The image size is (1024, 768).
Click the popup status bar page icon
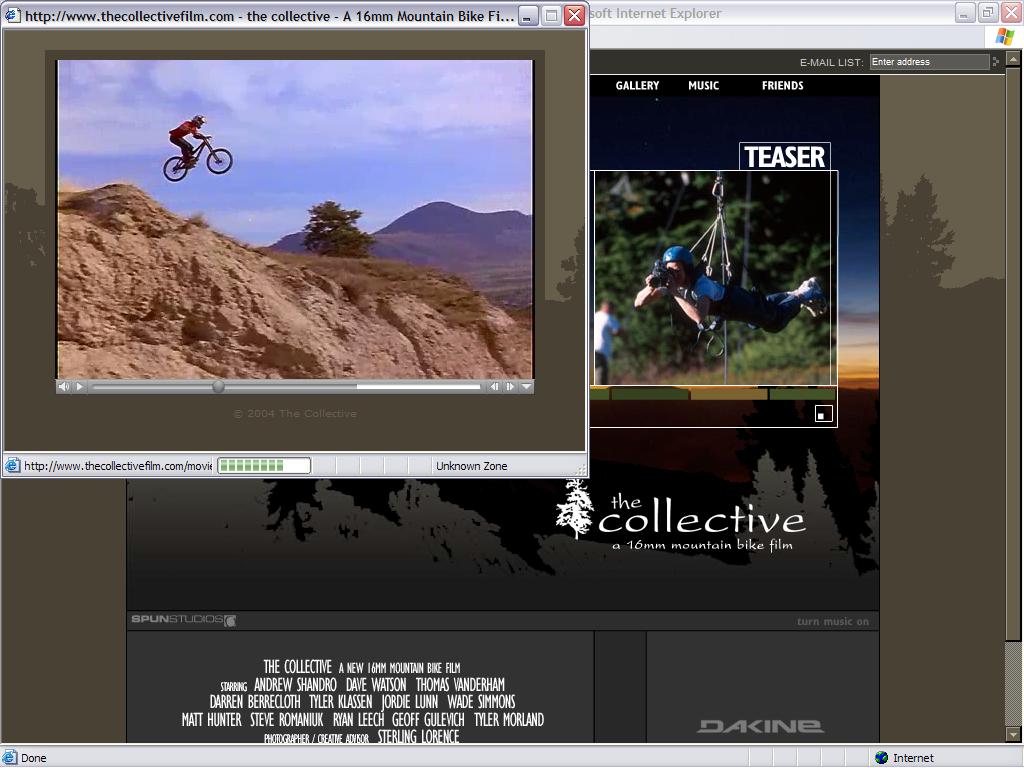(x=12, y=466)
